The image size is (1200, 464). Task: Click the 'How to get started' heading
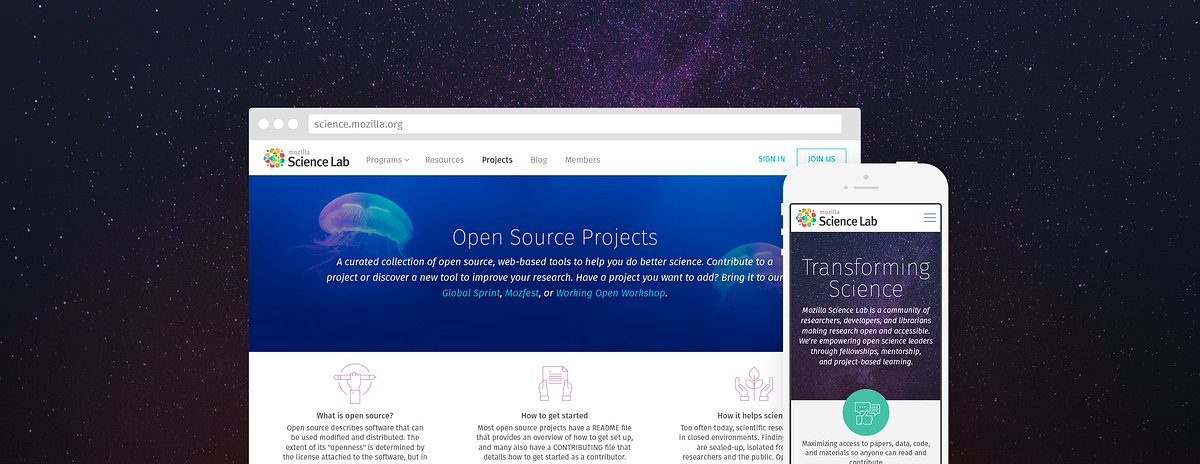pyautogui.click(x=554, y=415)
